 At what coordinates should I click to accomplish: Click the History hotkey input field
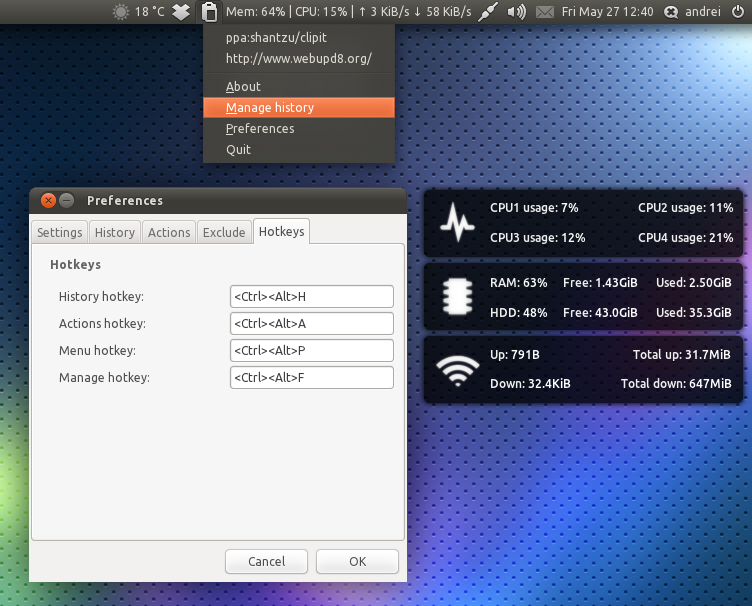pos(312,296)
